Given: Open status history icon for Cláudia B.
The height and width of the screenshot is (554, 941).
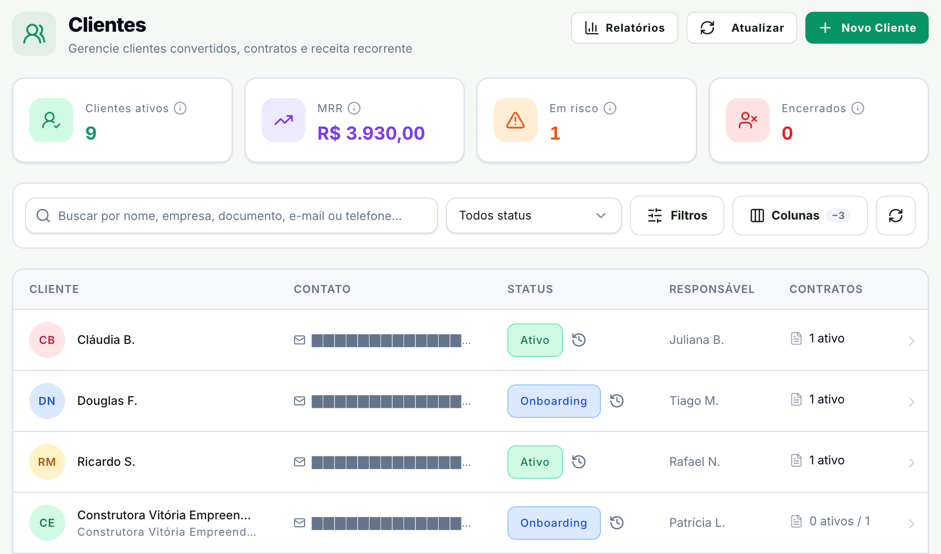Looking at the screenshot, I should click(x=579, y=340).
